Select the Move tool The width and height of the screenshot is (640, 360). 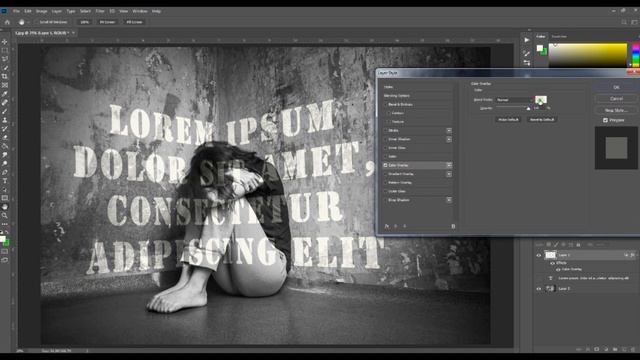(x=5, y=42)
